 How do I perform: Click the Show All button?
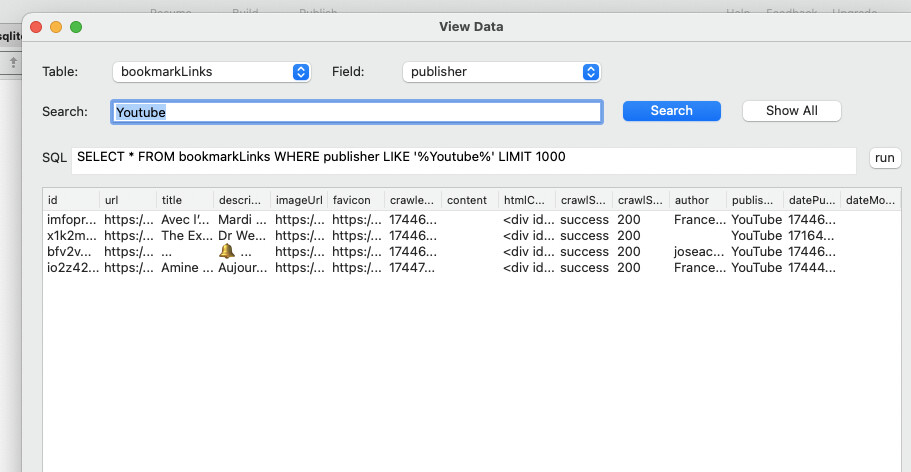point(791,111)
